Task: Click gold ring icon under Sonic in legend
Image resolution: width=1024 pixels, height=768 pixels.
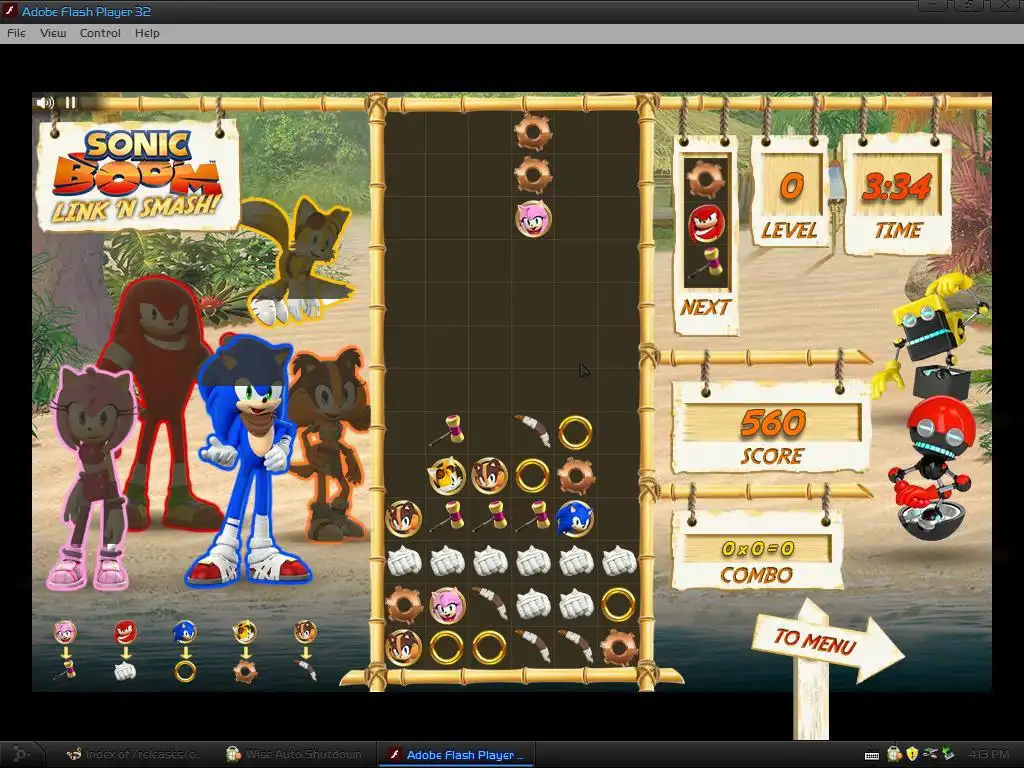Action: (x=185, y=671)
